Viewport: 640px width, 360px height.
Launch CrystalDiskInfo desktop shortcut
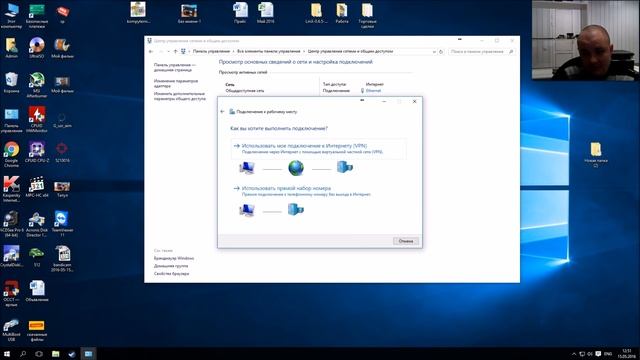click(x=11, y=257)
